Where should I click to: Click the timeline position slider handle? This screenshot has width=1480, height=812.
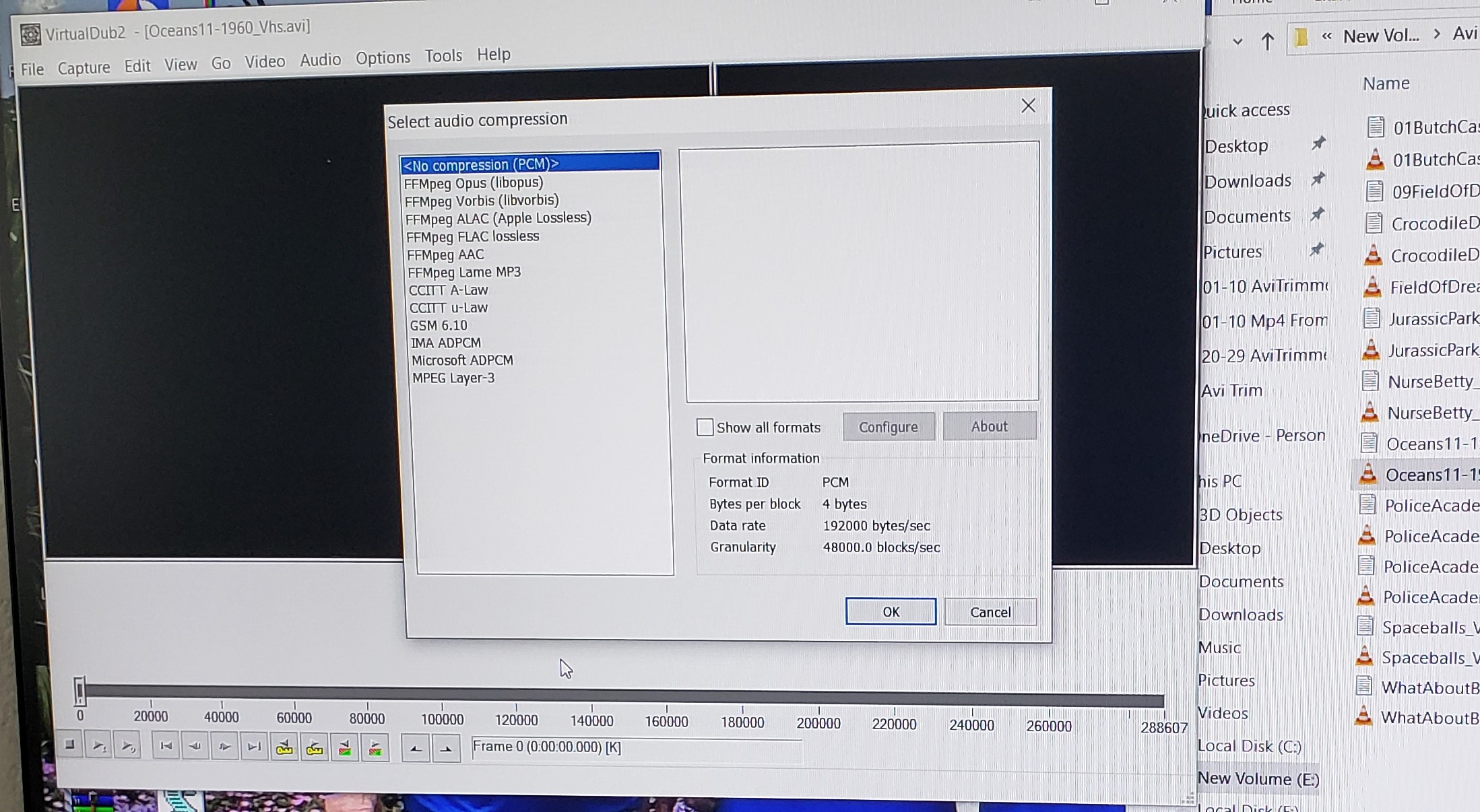(79, 691)
